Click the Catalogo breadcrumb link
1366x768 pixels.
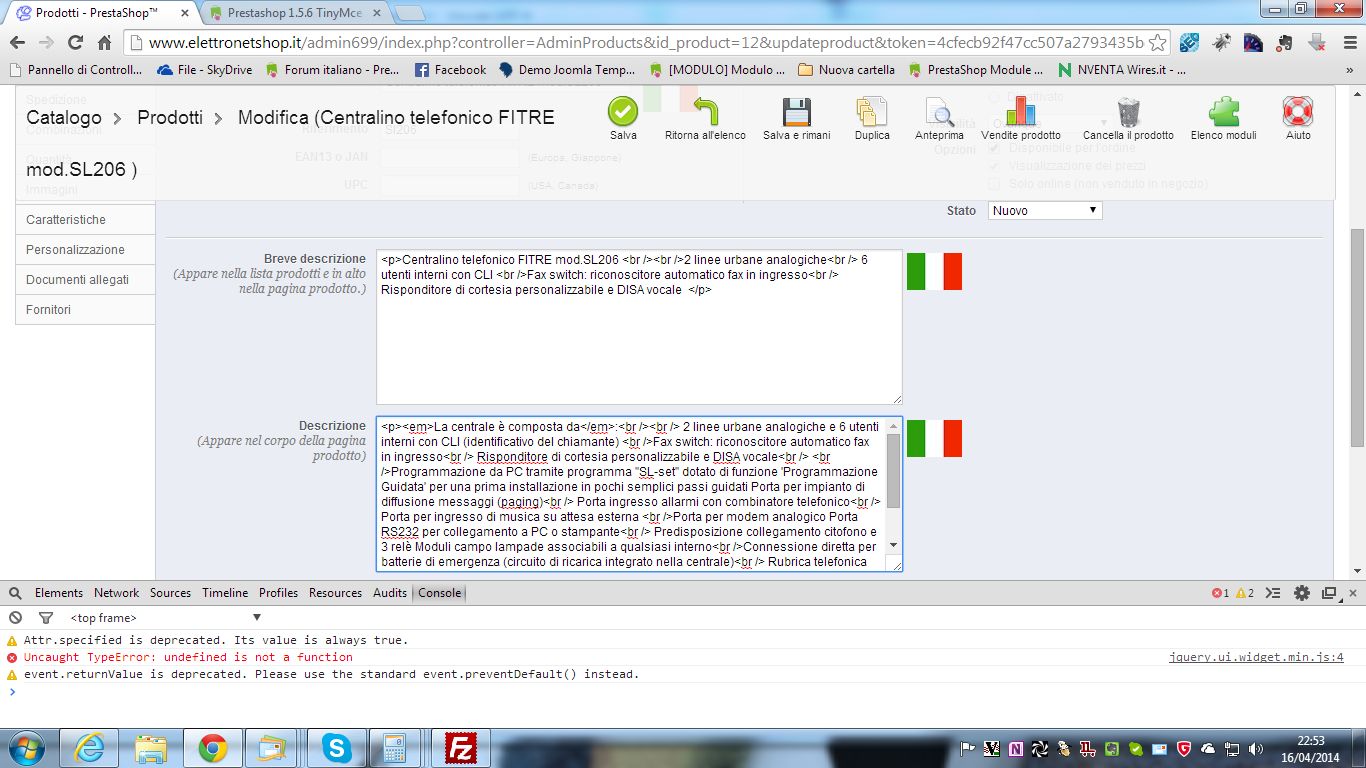(x=64, y=118)
